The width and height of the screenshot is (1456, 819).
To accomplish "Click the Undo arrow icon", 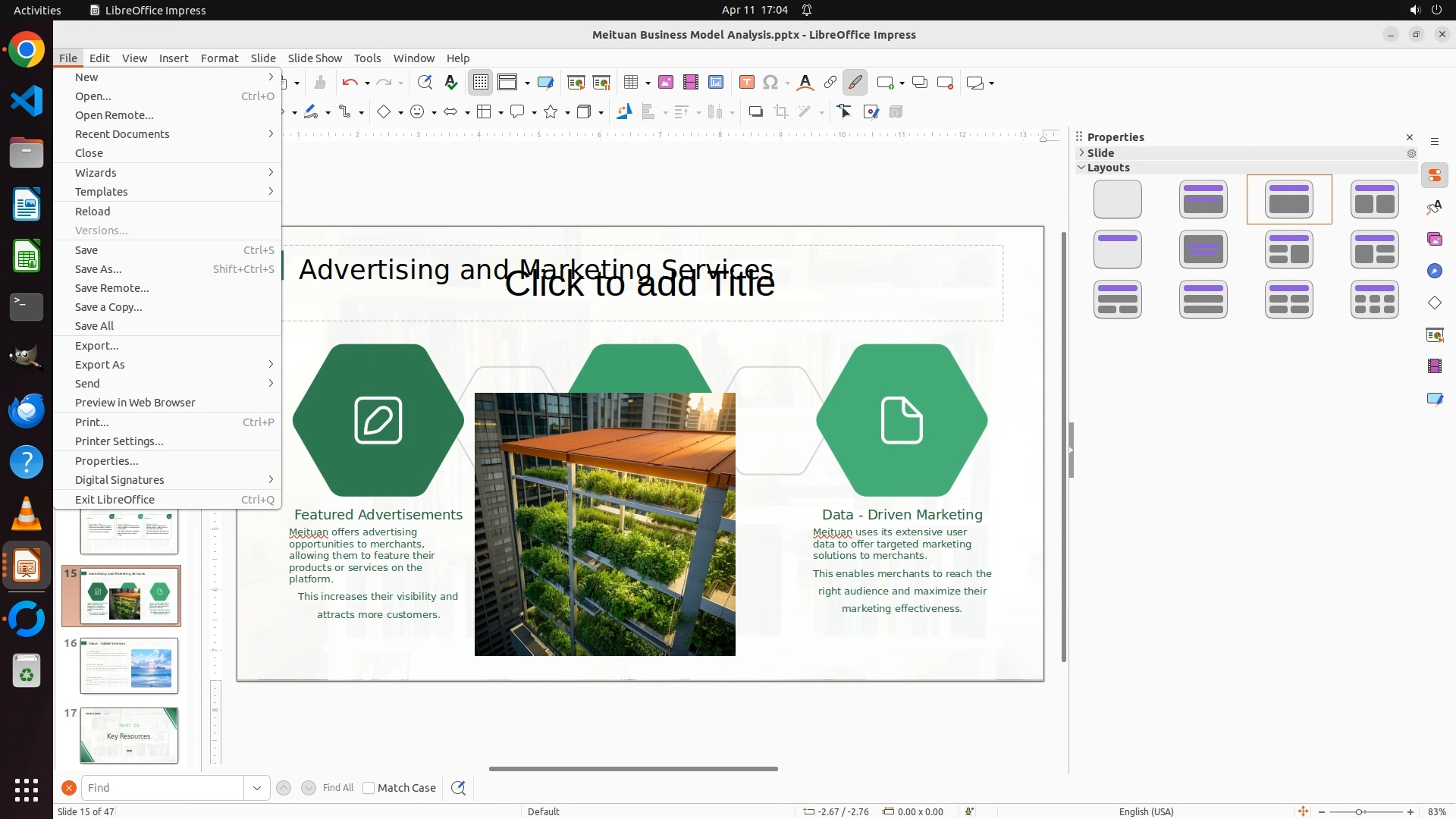I will coord(350,83).
